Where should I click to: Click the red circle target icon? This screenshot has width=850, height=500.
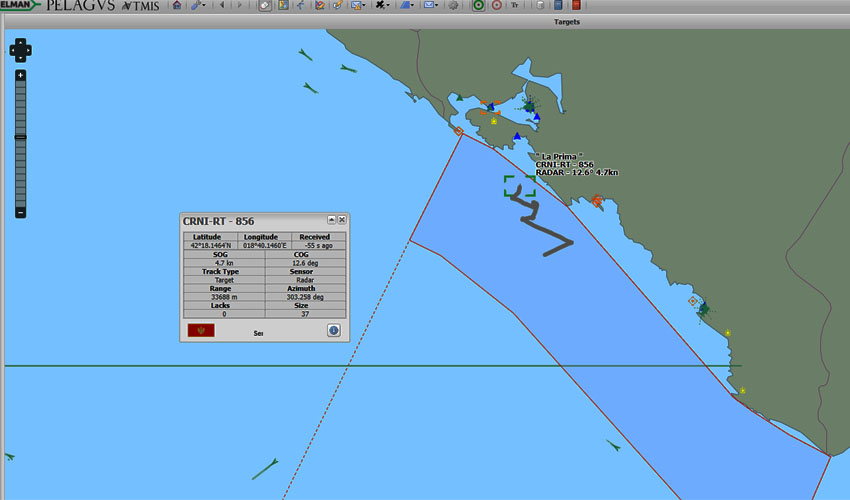click(496, 5)
